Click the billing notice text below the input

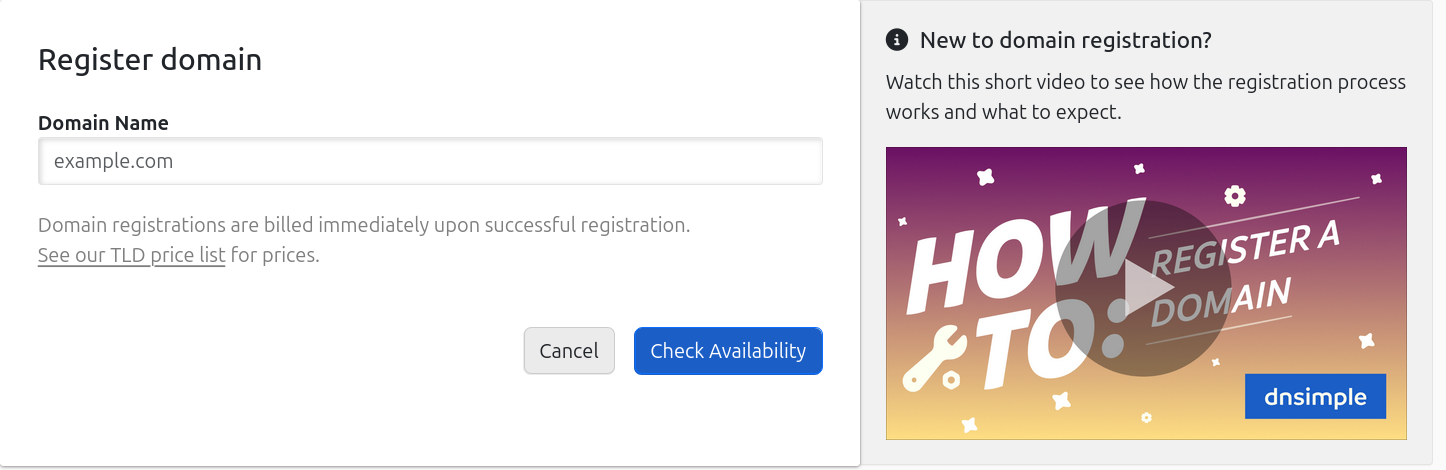tap(364, 225)
